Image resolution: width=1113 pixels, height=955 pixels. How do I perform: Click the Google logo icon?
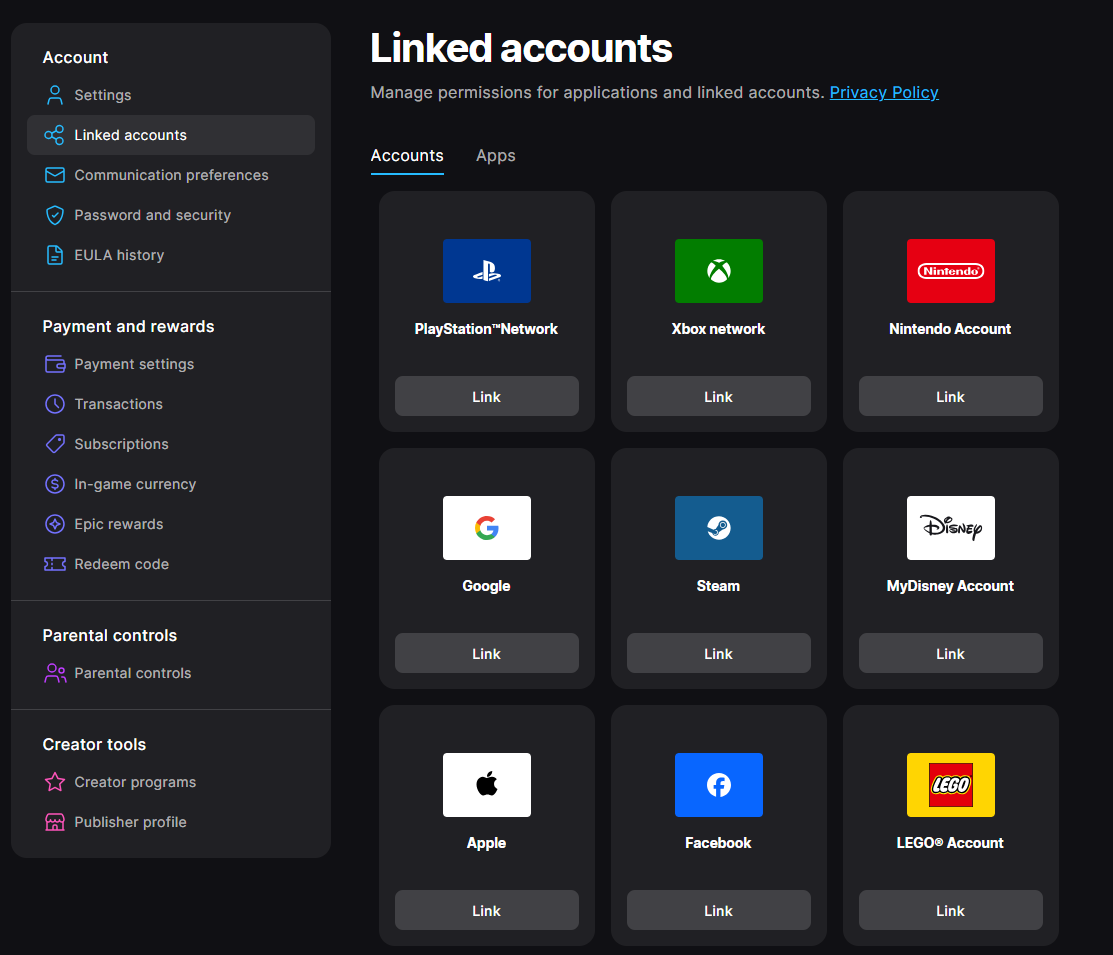click(486, 528)
